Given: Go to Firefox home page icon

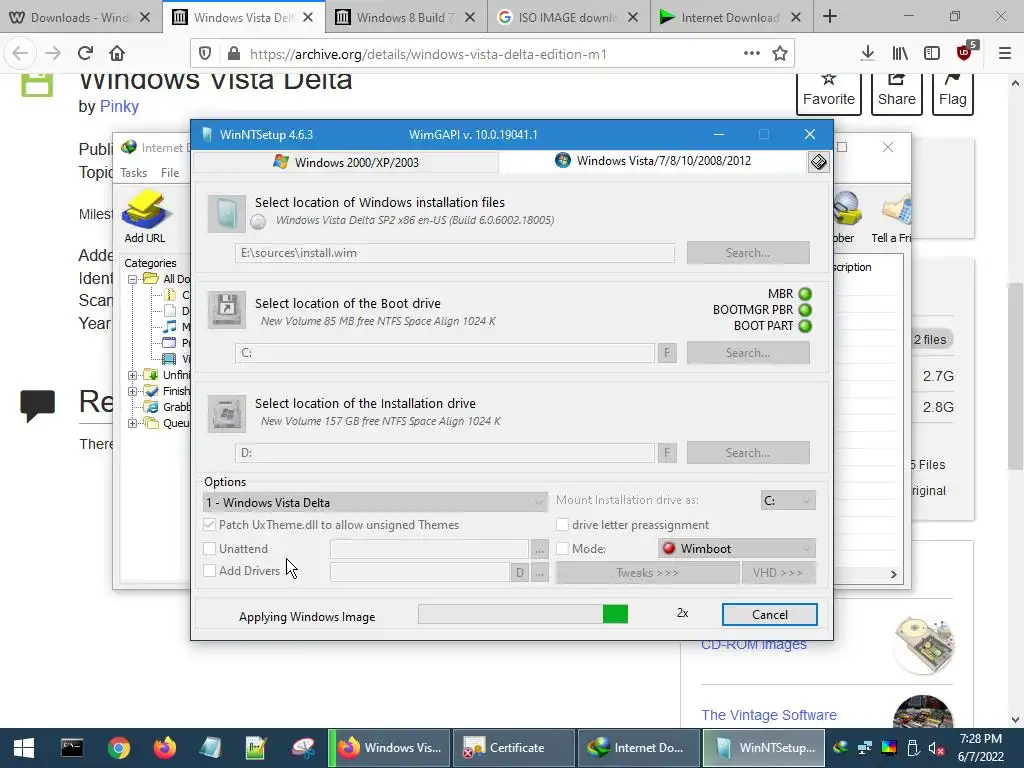Looking at the screenshot, I should pos(117,53).
